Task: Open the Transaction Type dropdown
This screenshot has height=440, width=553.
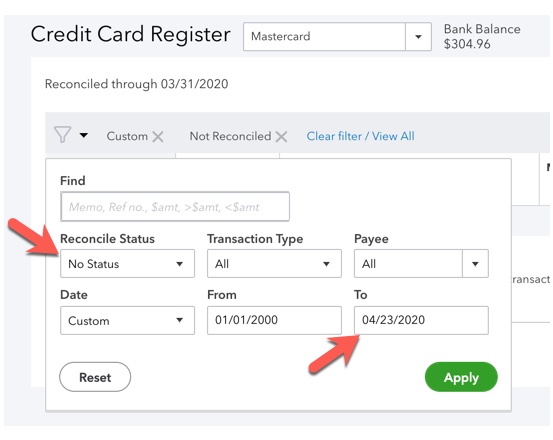Action: 274,264
